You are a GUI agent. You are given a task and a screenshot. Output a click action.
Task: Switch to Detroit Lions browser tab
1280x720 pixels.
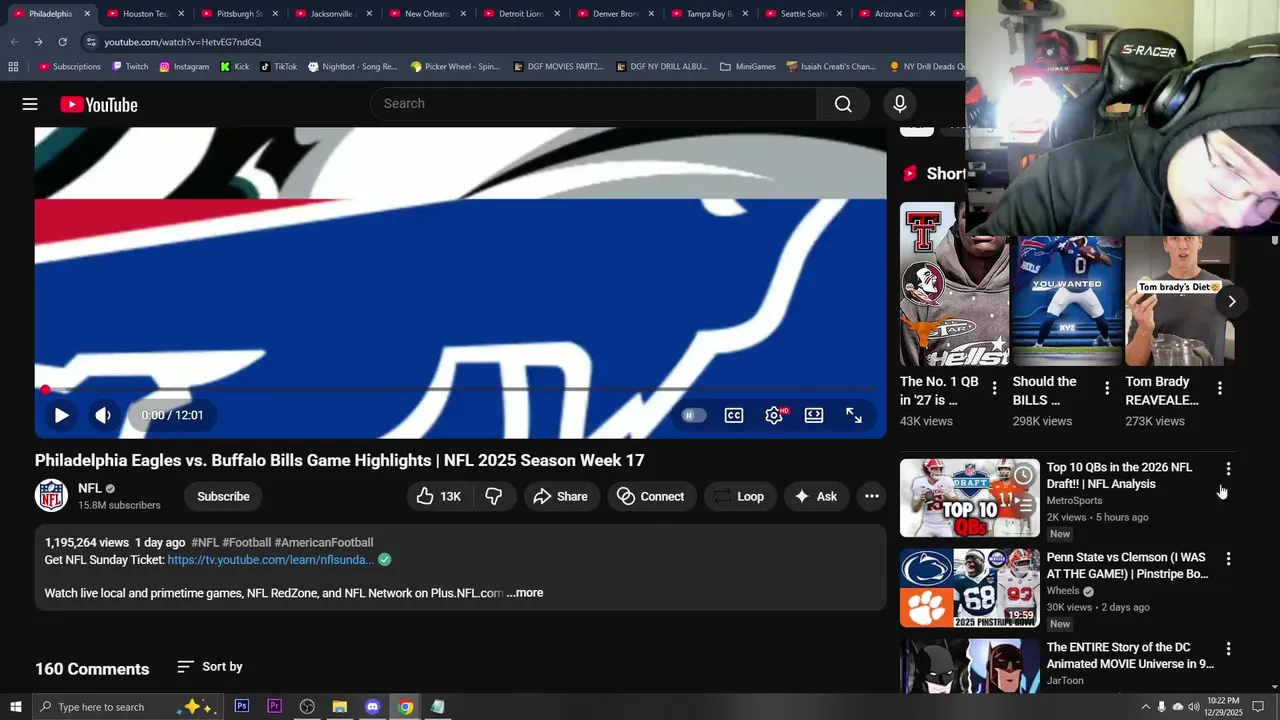(x=521, y=14)
